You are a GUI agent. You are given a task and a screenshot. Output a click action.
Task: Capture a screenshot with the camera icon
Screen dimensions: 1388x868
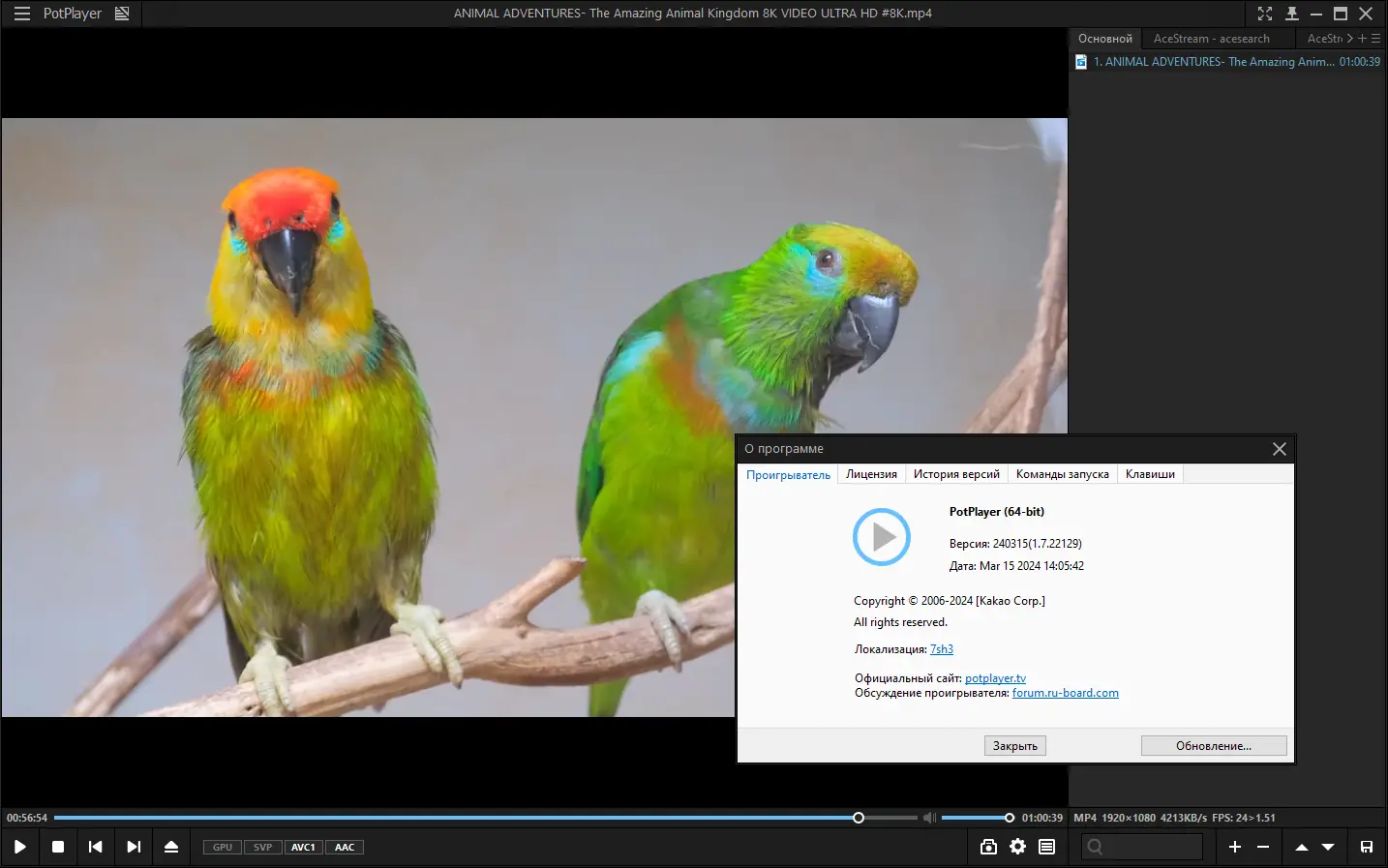988,847
